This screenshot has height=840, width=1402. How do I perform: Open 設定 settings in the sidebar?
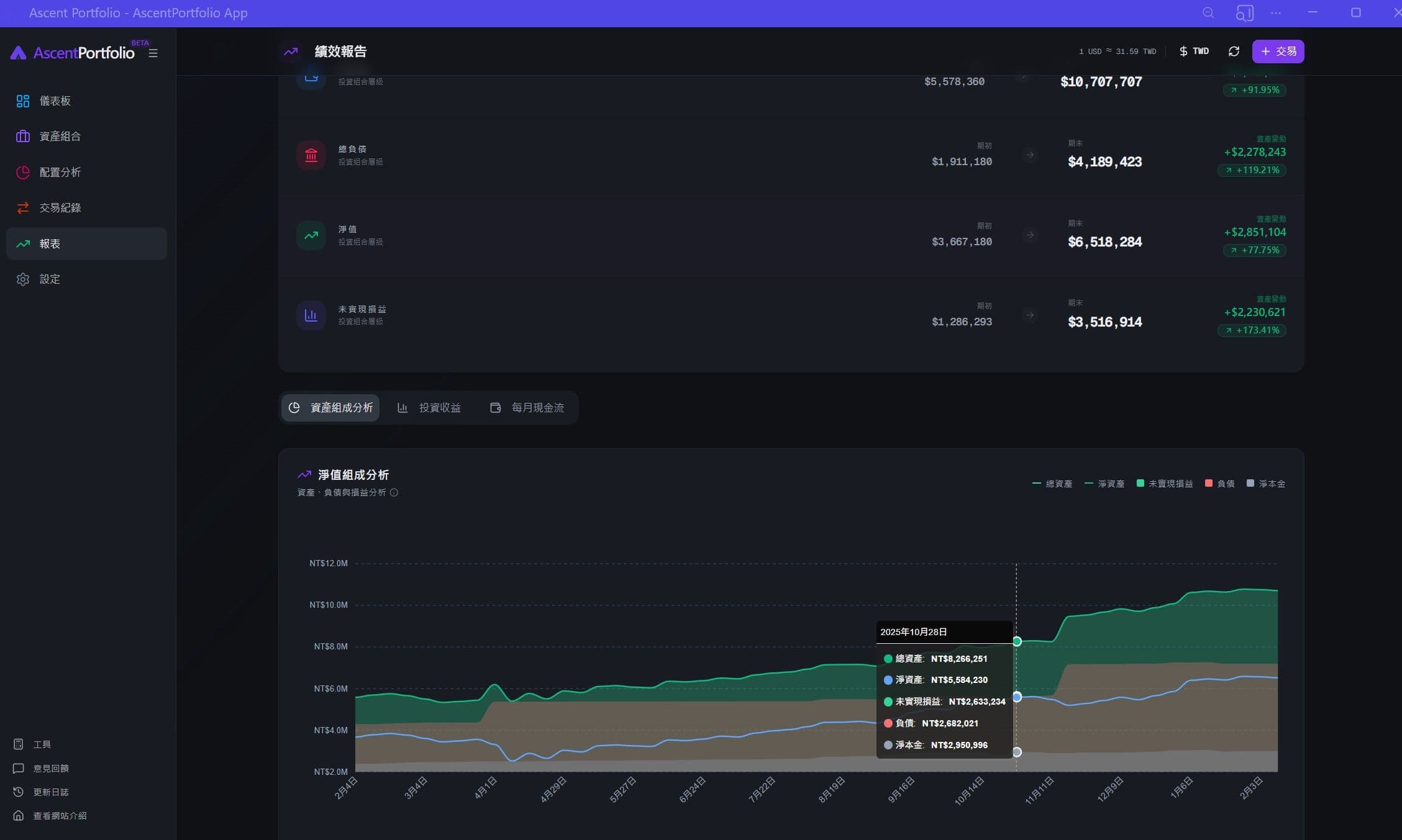click(x=86, y=279)
